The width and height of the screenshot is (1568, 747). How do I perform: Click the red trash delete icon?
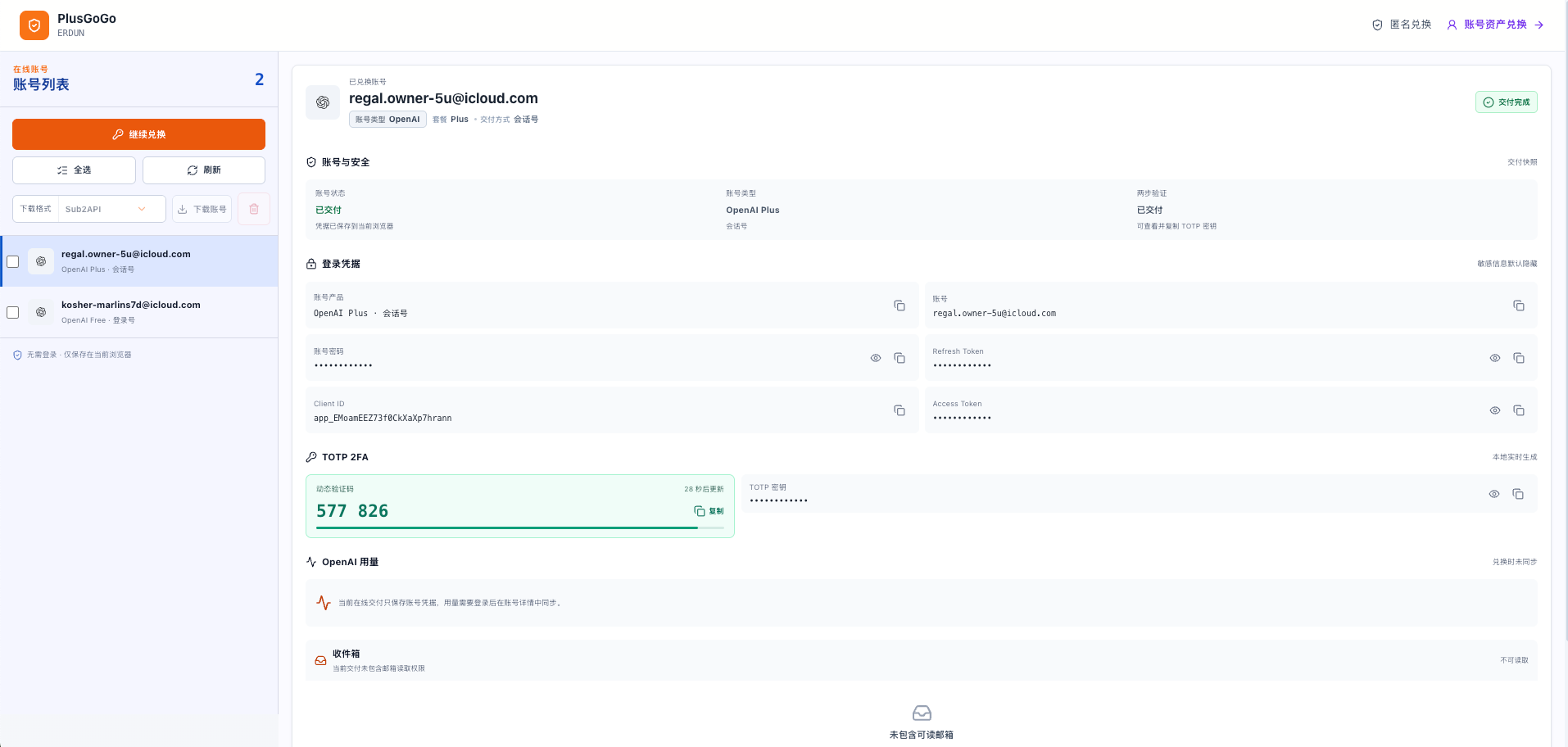tap(254, 209)
